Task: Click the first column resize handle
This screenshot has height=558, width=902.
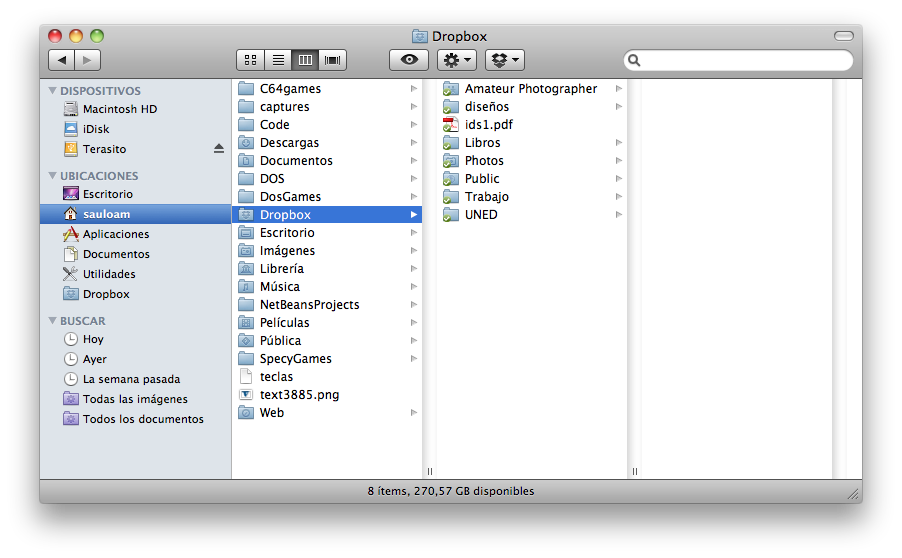Action: 430,471
